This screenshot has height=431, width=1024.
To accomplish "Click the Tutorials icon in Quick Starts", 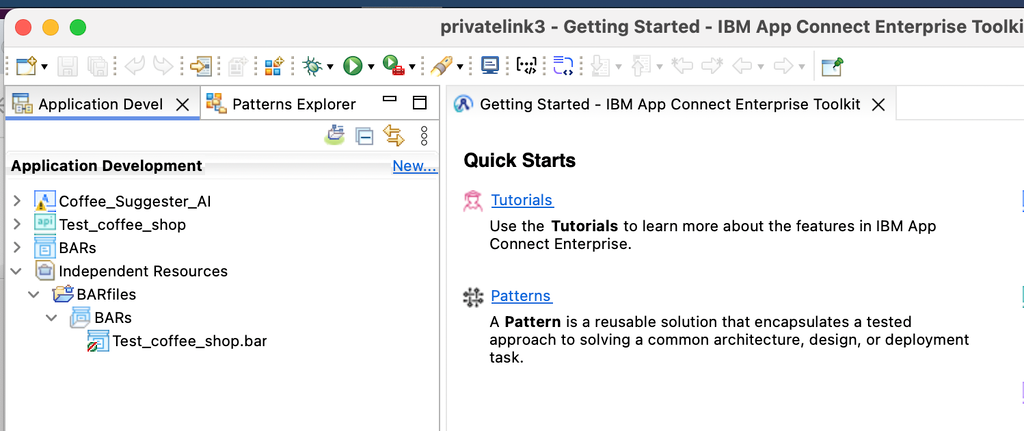I will 473,200.
